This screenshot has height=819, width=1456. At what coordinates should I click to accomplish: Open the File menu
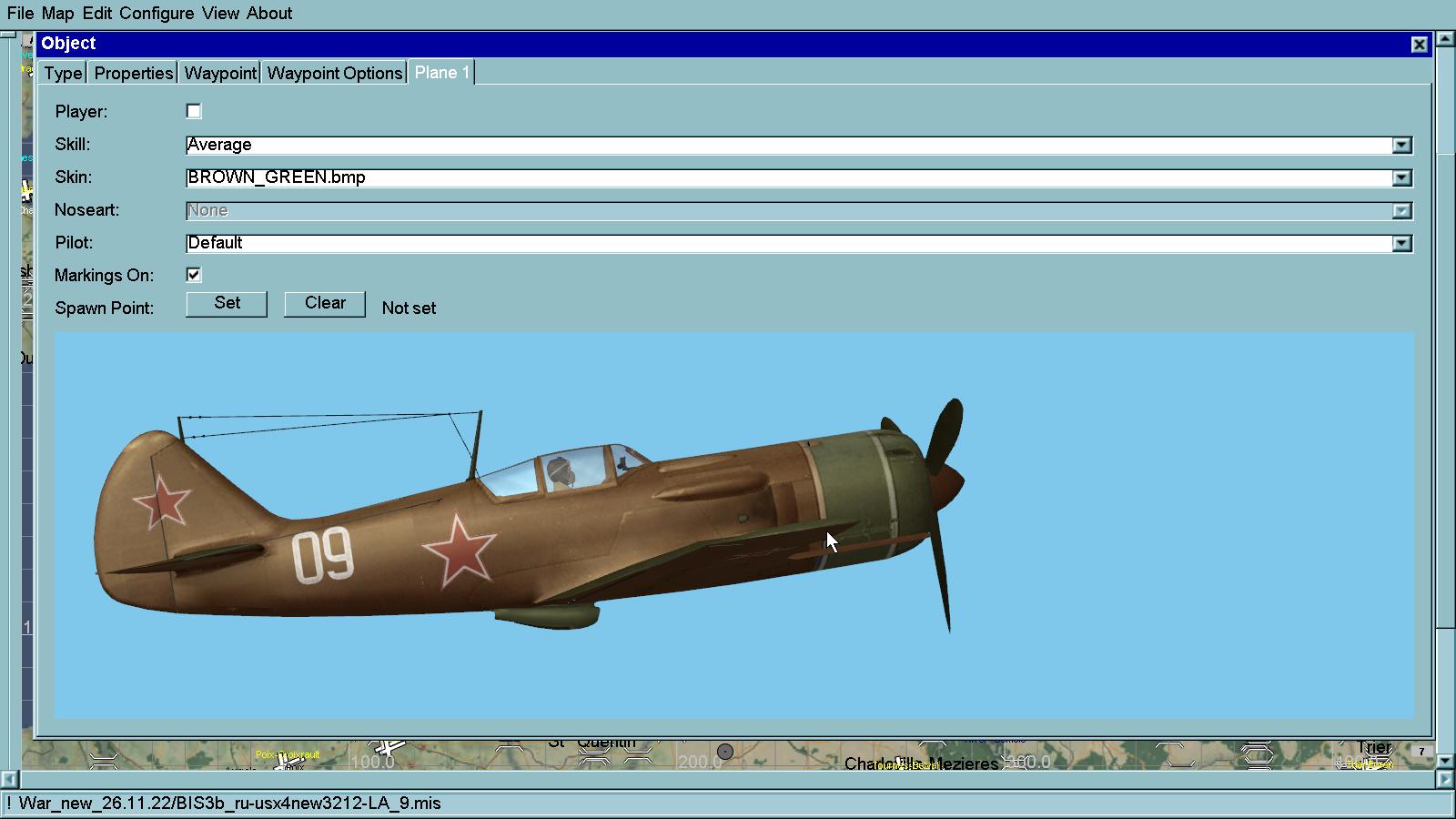[x=20, y=14]
